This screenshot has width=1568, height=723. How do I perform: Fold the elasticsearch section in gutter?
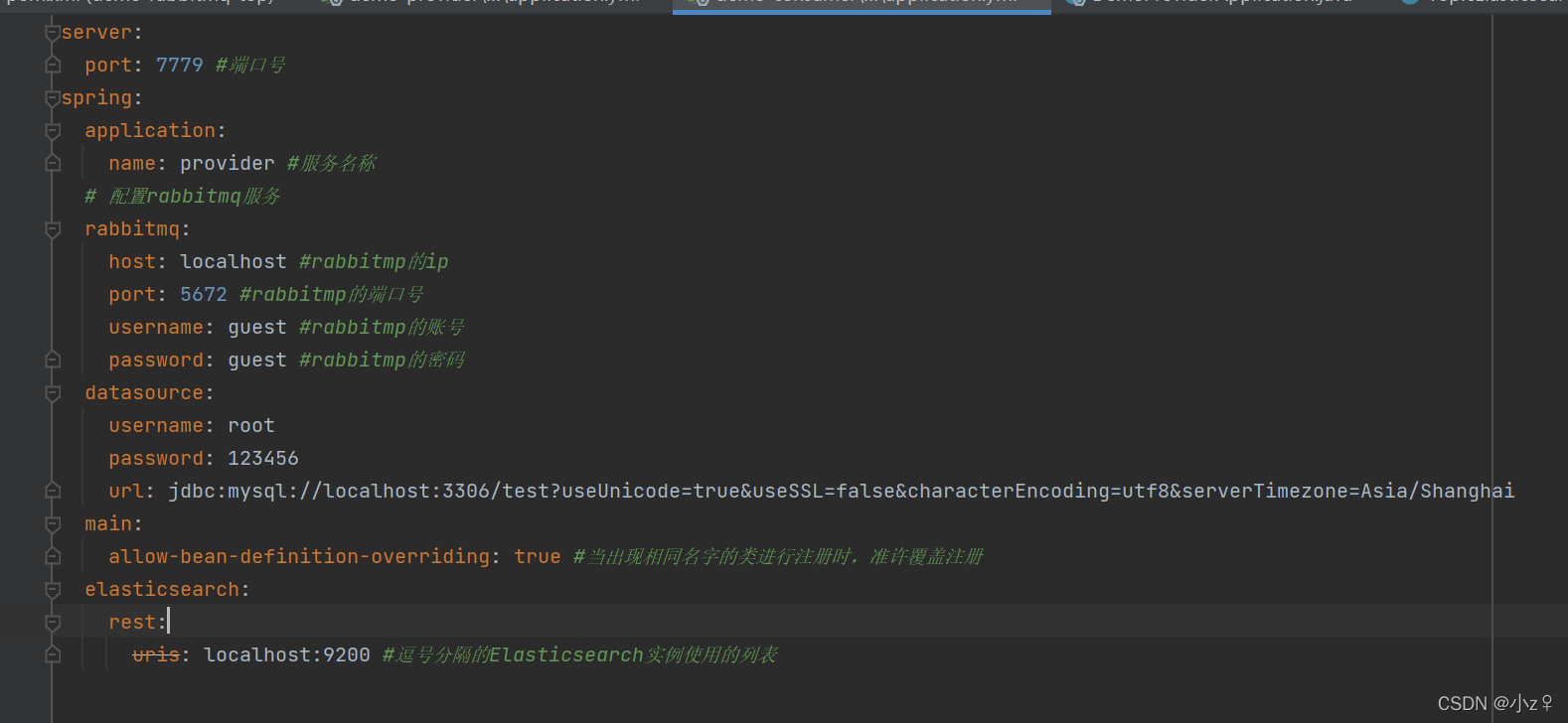tap(53, 590)
